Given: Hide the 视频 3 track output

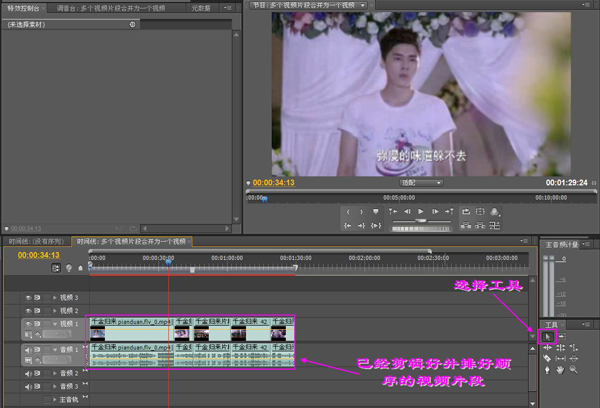Looking at the screenshot, I should [28, 297].
